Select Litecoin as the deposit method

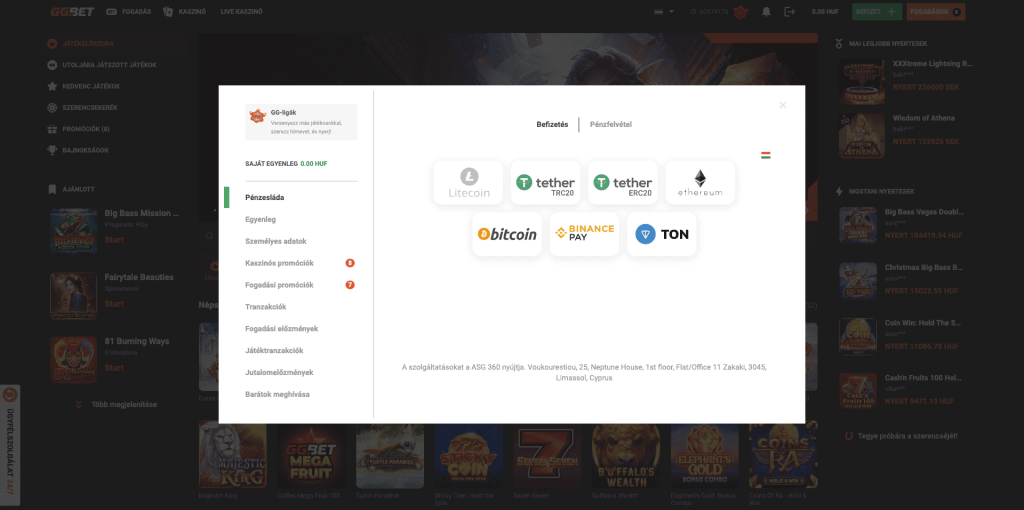click(468, 183)
